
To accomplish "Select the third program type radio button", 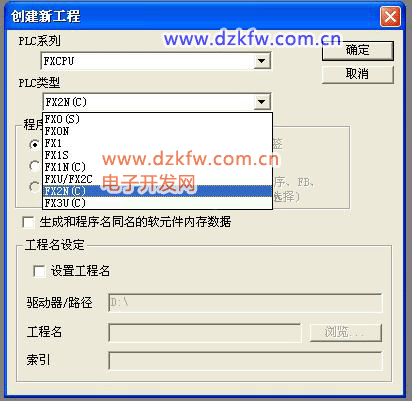I will coord(34,187).
